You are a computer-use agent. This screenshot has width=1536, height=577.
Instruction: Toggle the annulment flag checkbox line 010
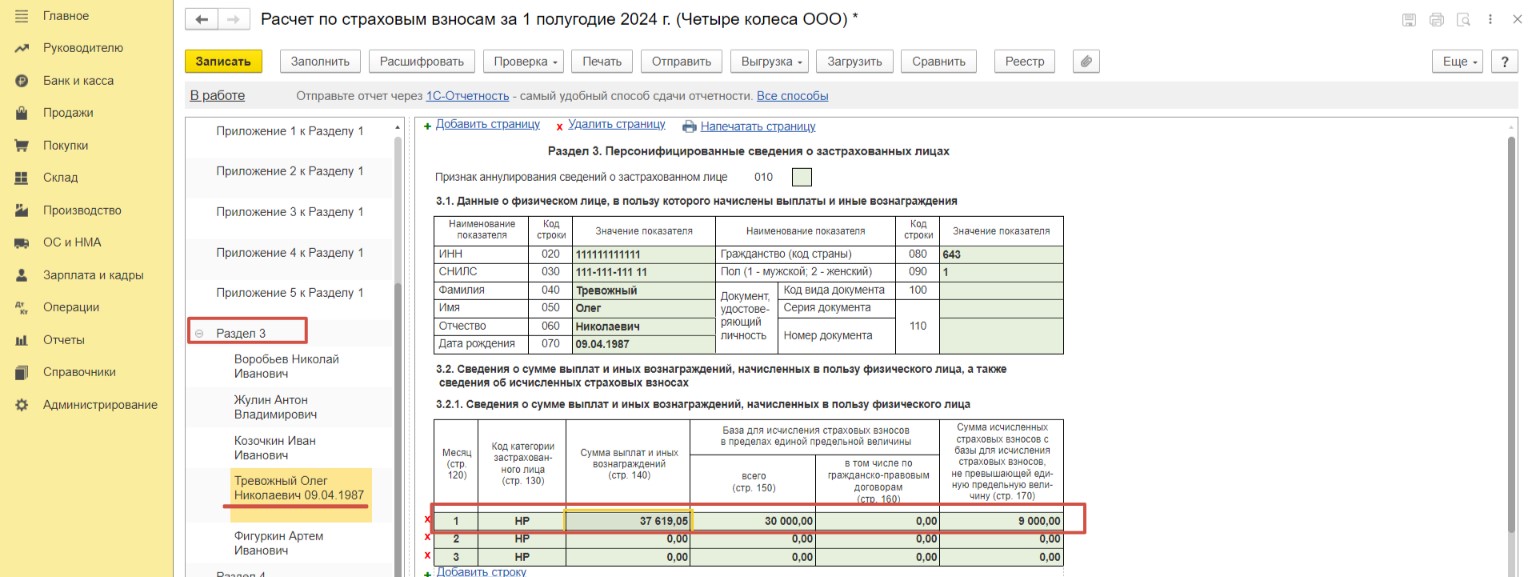(802, 178)
